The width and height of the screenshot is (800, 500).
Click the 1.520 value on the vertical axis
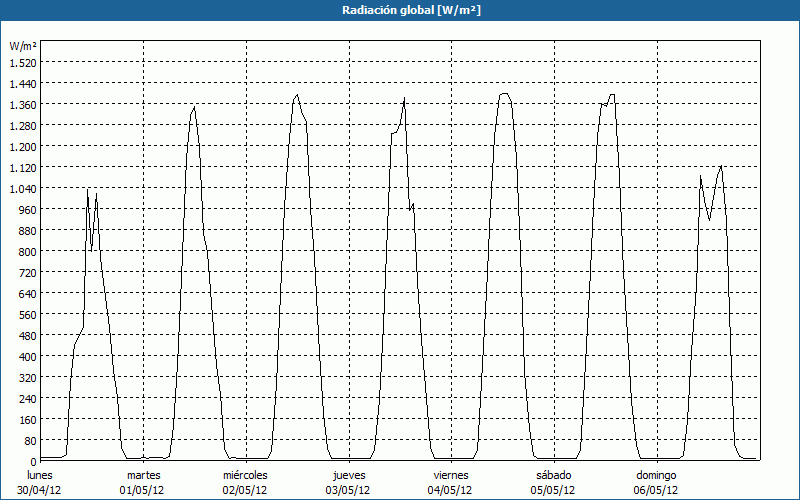(22, 62)
